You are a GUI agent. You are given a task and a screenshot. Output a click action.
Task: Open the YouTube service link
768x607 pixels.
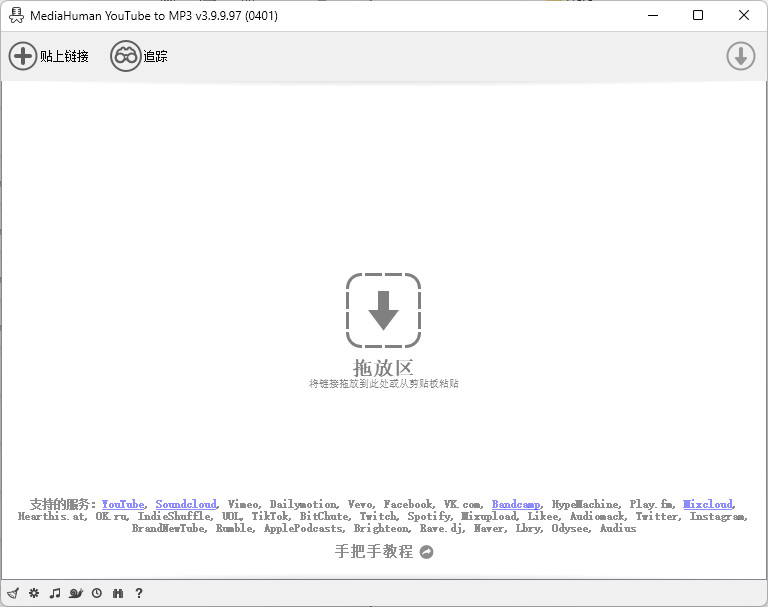click(x=123, y=504)
